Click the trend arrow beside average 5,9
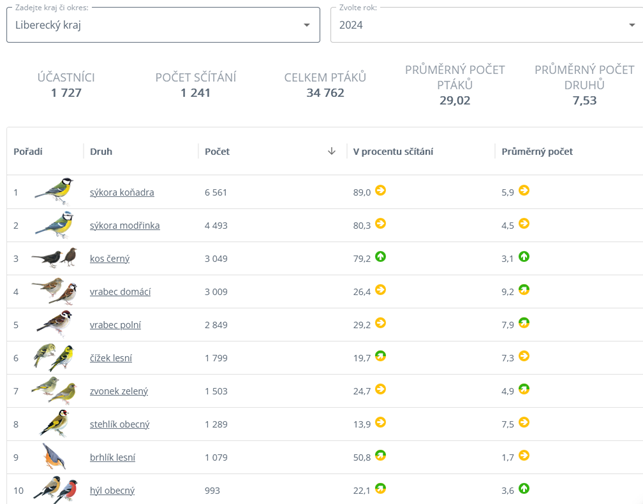643x504 pixels. point(524,191)
